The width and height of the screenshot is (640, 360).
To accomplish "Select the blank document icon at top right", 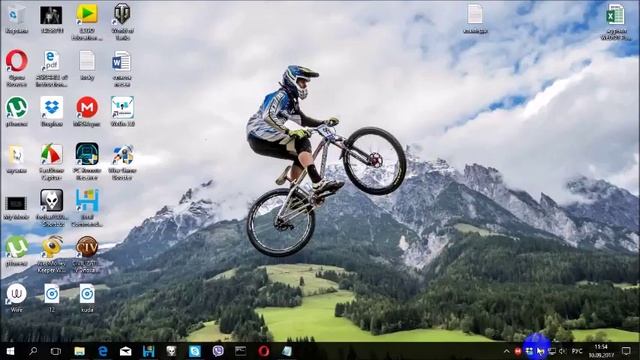I will point(475,15).
